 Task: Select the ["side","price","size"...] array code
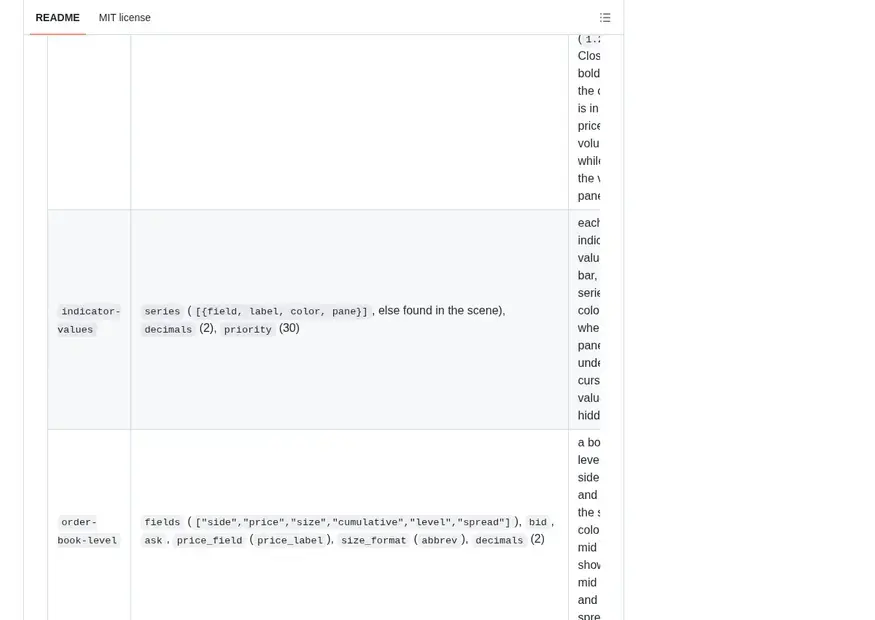tap(353, 522)
